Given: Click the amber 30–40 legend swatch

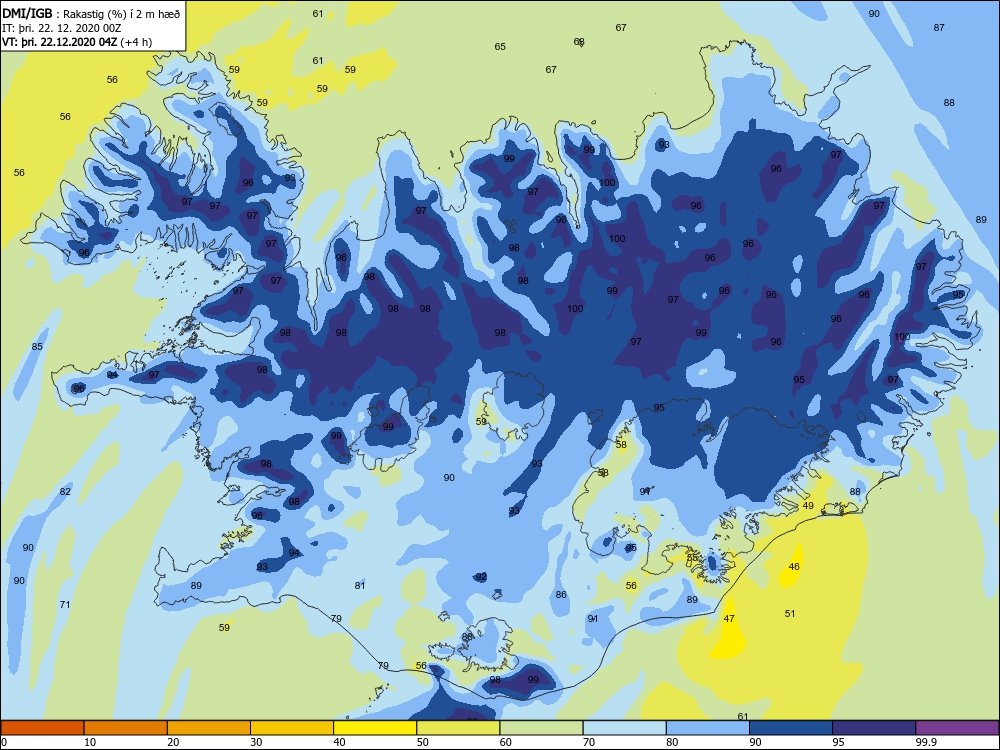Looking at the screenshot, I should [292, 728].
